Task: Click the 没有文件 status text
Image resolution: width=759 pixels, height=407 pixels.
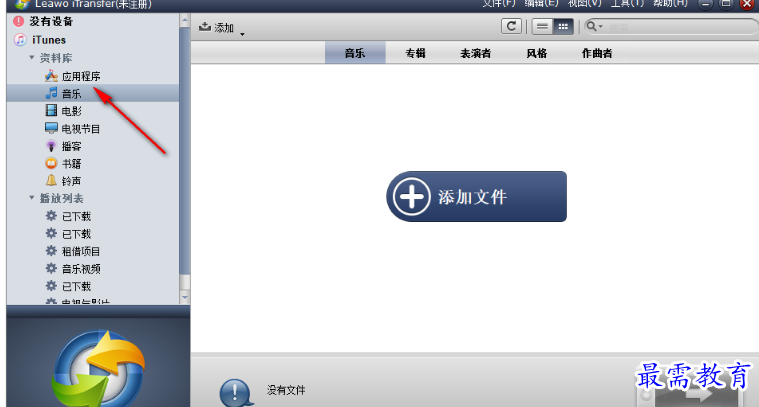Action: (286, 390)
